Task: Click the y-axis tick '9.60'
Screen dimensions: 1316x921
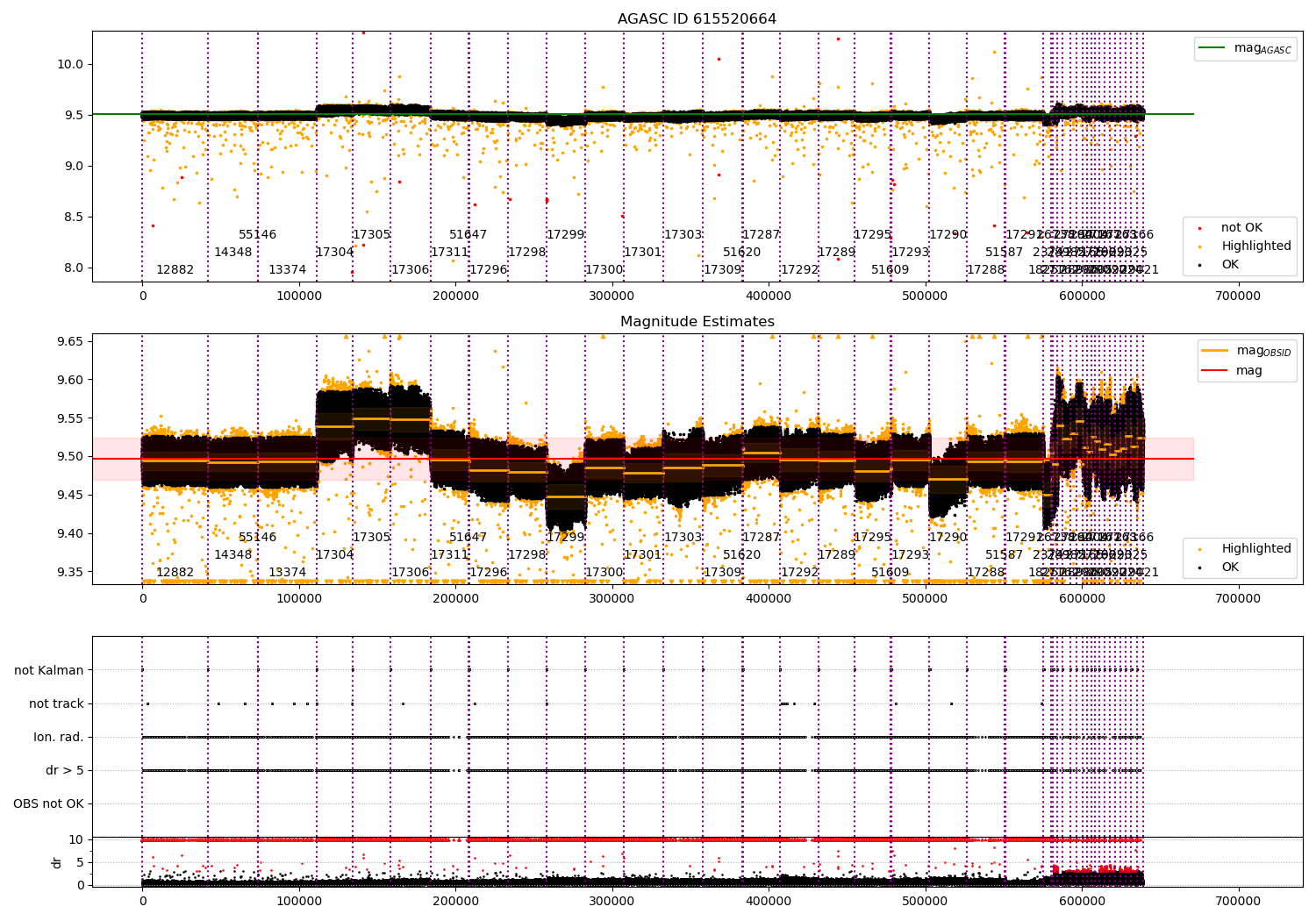Action: pyautogui.click(x=70, y=380)
